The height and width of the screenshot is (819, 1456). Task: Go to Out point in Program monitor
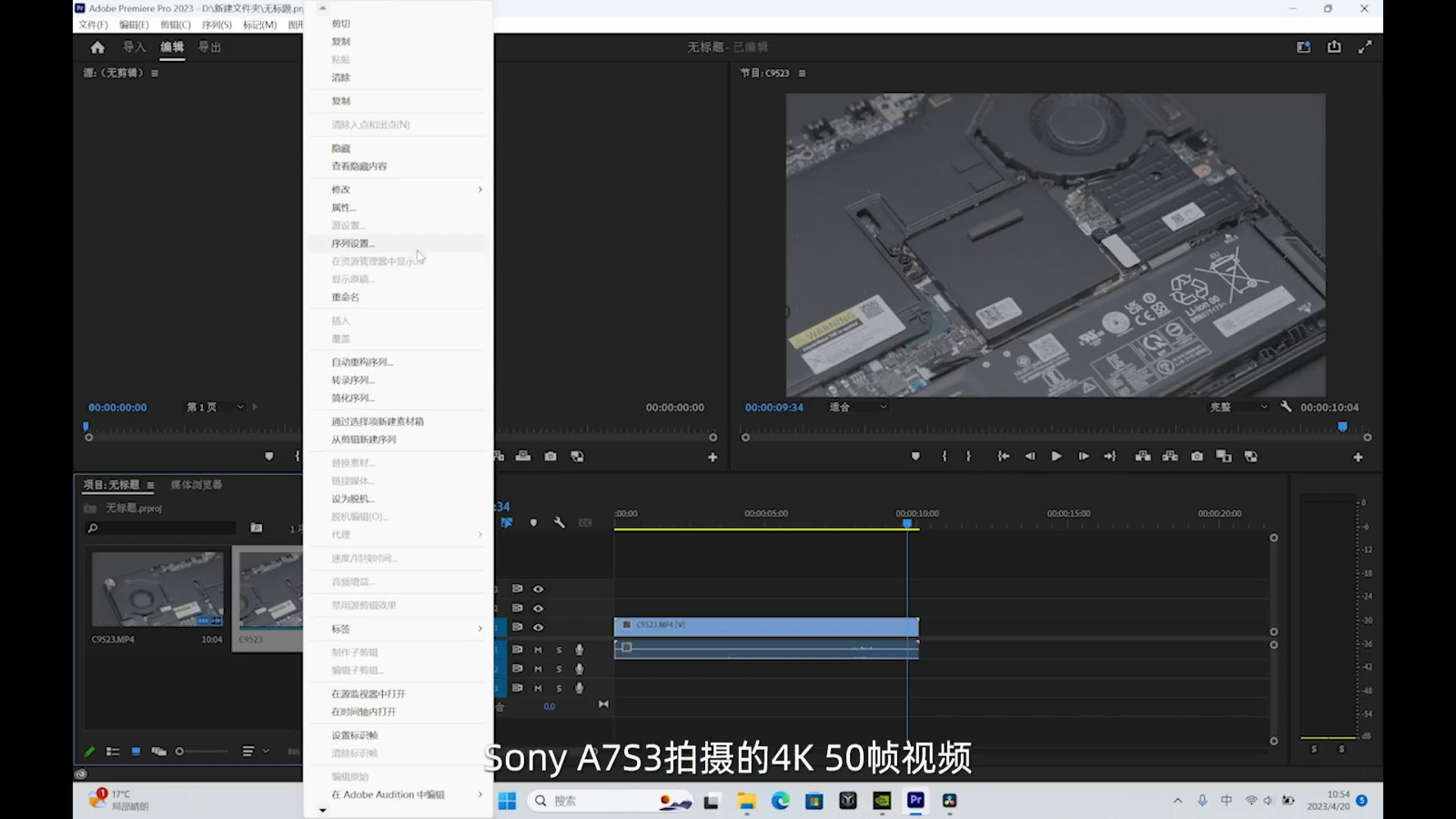coord(1109,456)
